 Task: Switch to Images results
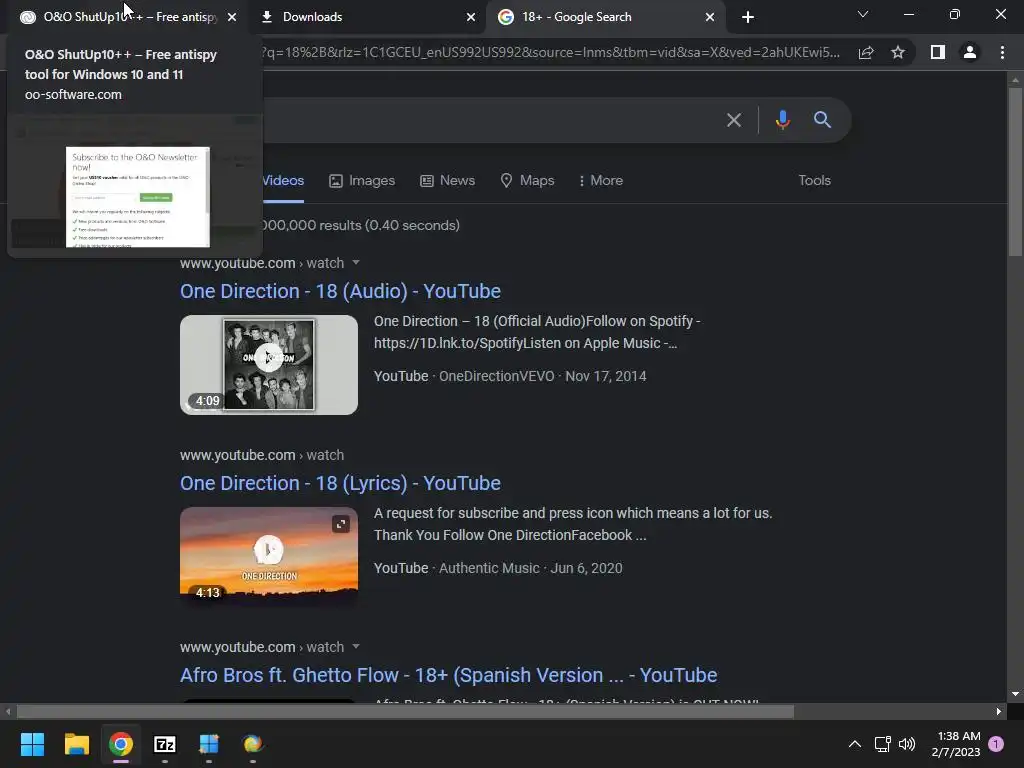tap(362, 181)
